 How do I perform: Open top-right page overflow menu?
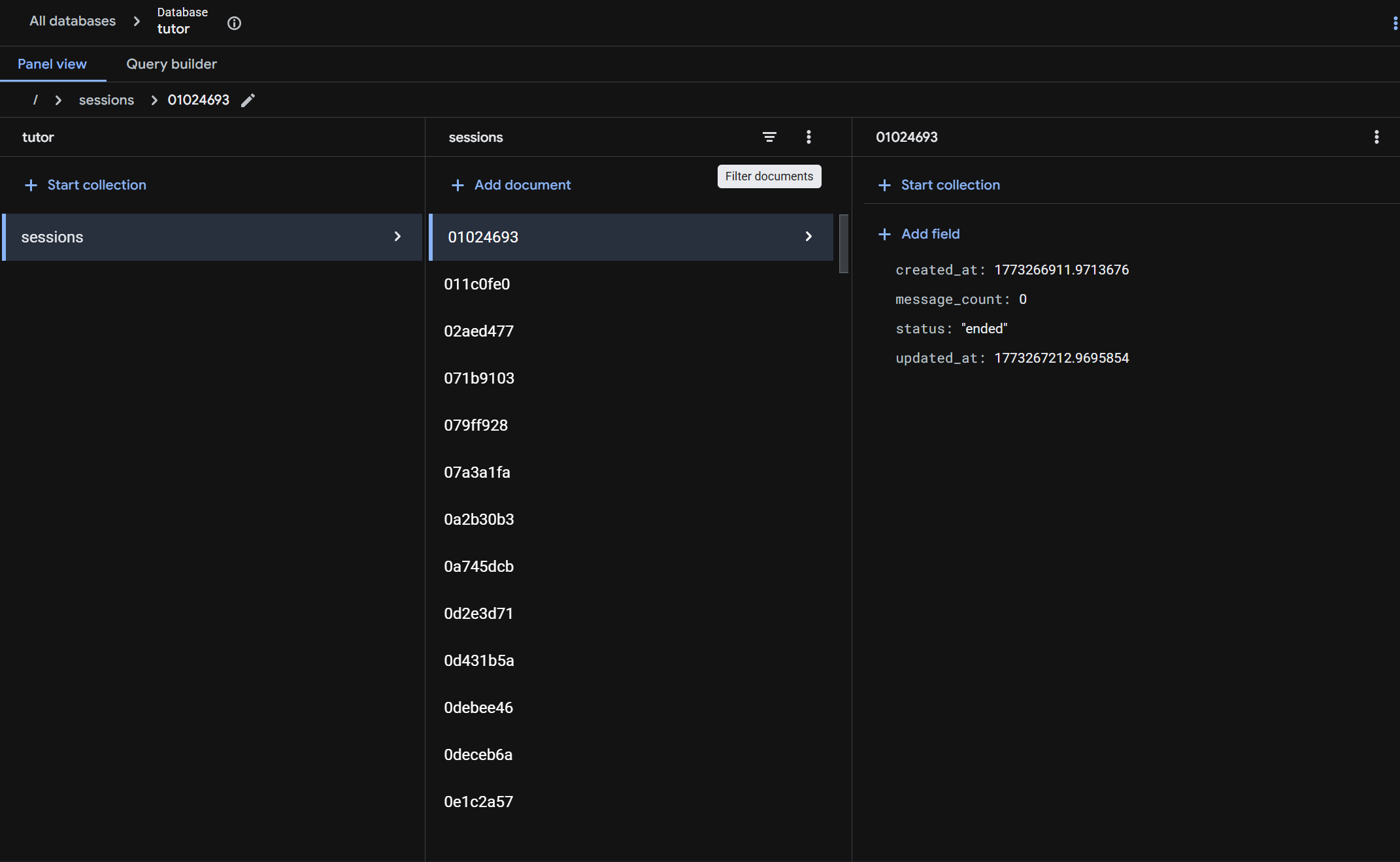coord(1395,24)
